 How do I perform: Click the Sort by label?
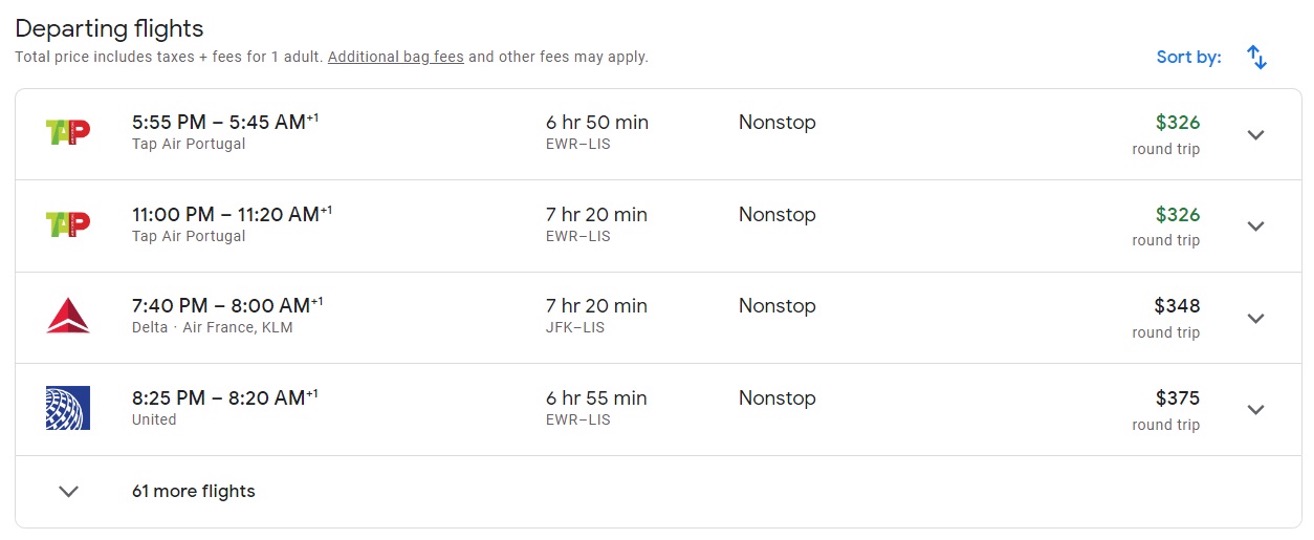pos(1188,57)
